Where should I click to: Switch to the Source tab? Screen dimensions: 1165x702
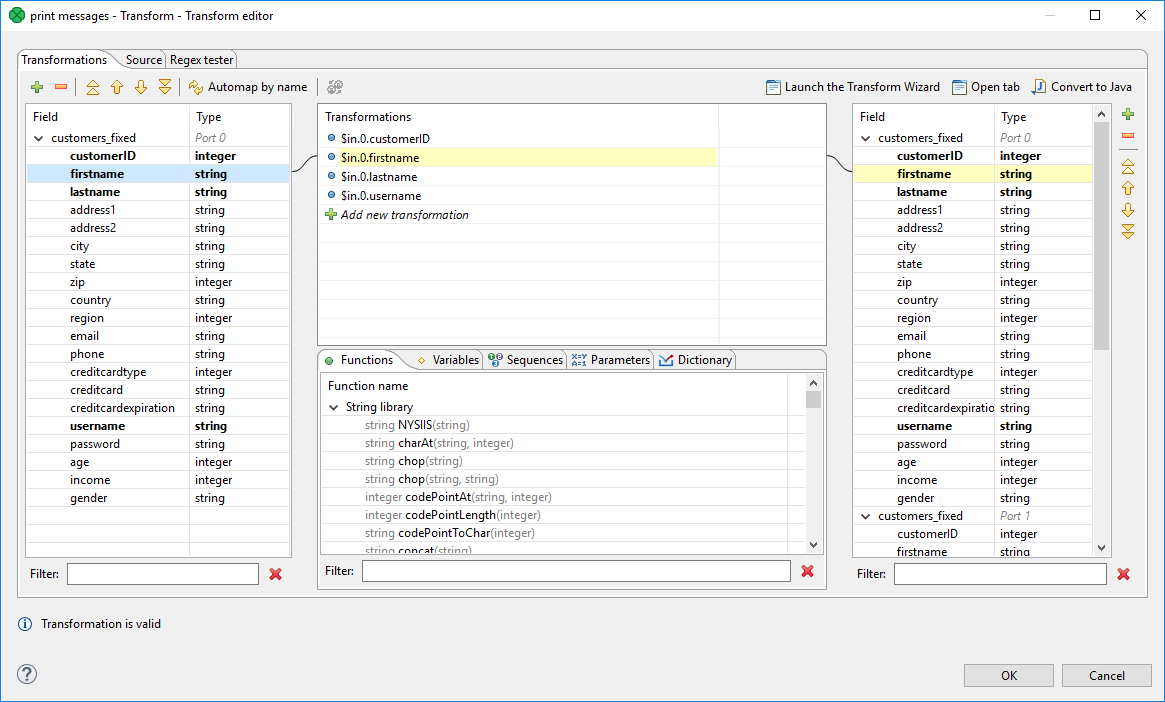pyautogui.click(x=143, y=60)
